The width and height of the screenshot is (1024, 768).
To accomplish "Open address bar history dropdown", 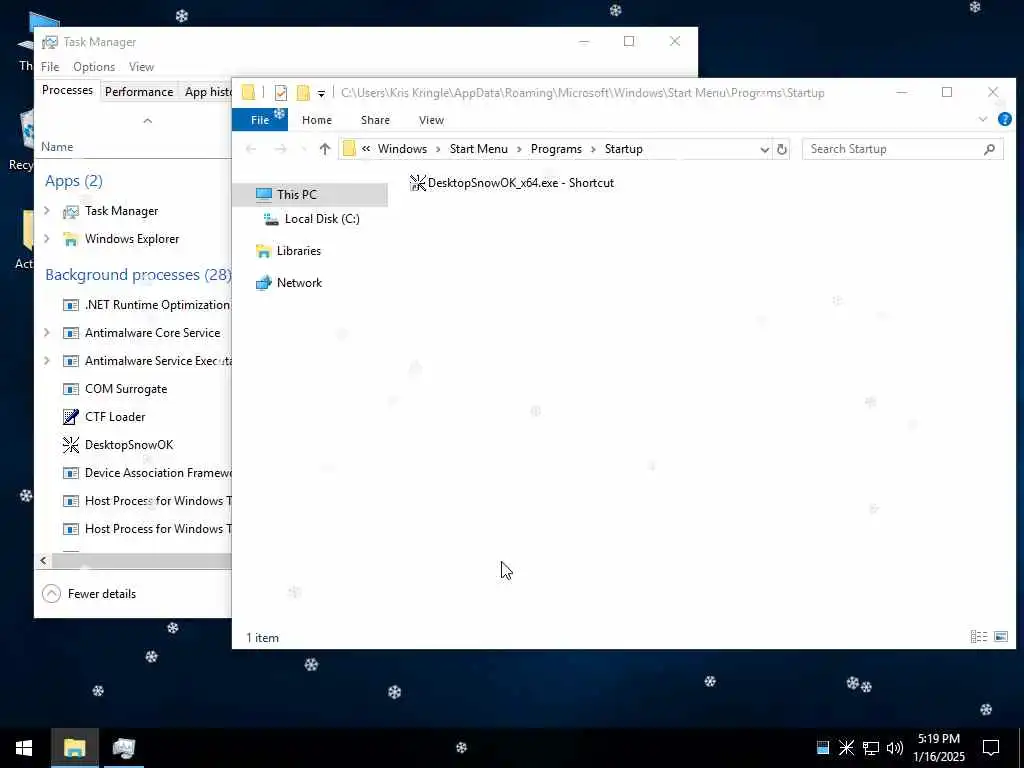I will click(764, 150).
